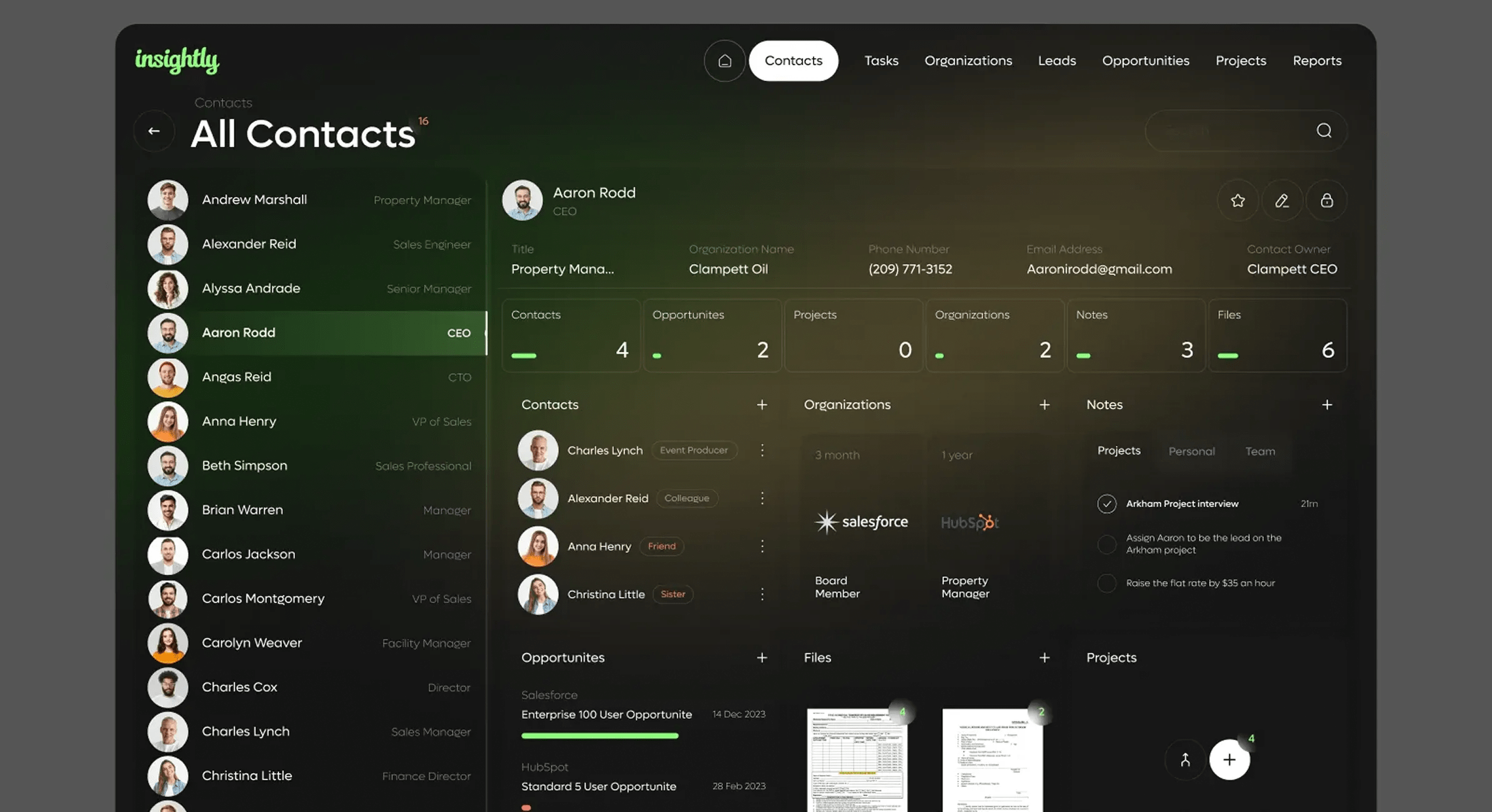Click the Enterprise 100 User opportunity progress bar
The width and height of the screenshot is (1492, 812).
[x=599, y=736]
